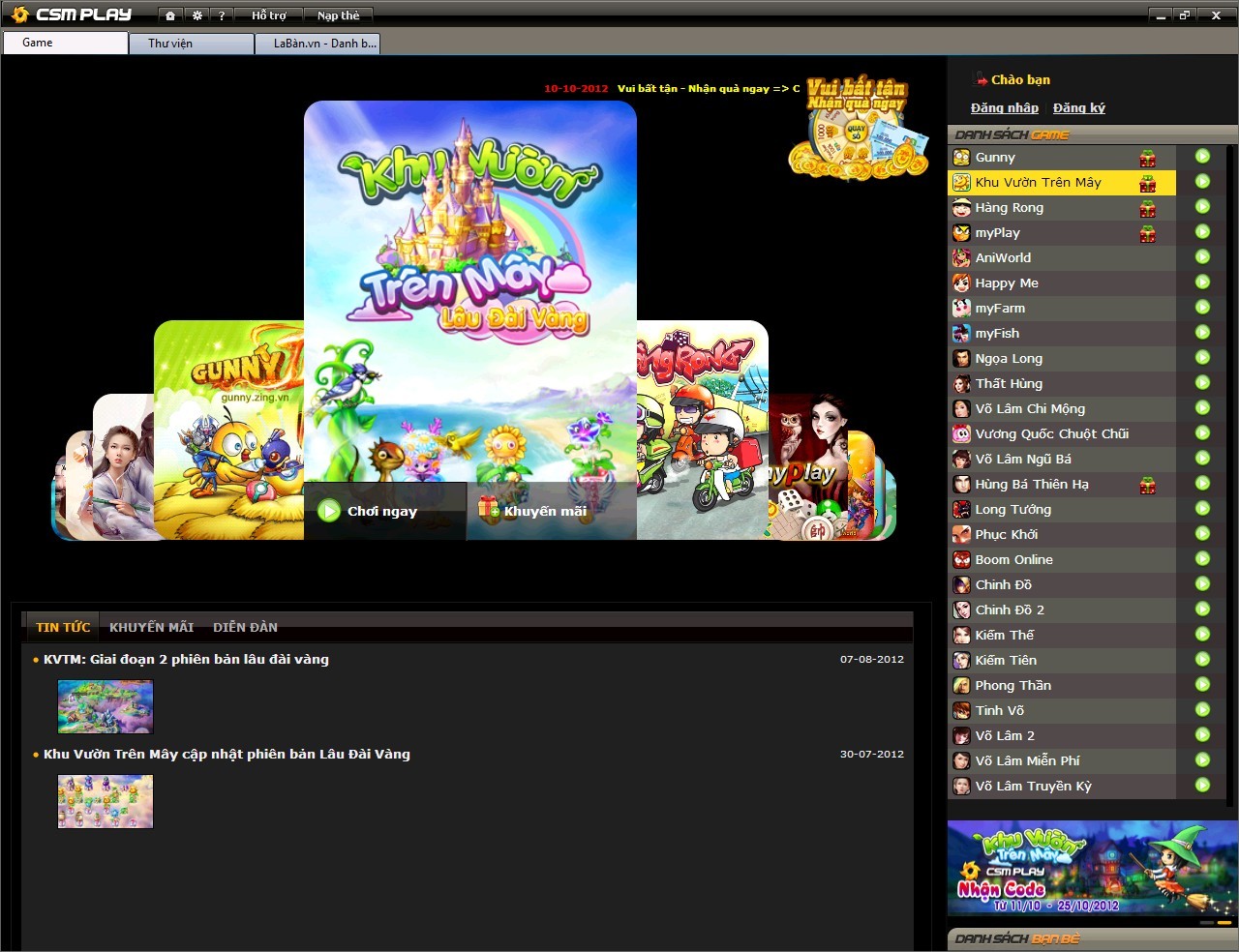Open news Khu Vườn Trên Mây cập nhật headline
Image resolution: width=1239 pixels, height=952 pixels.
tap(227, 755)
